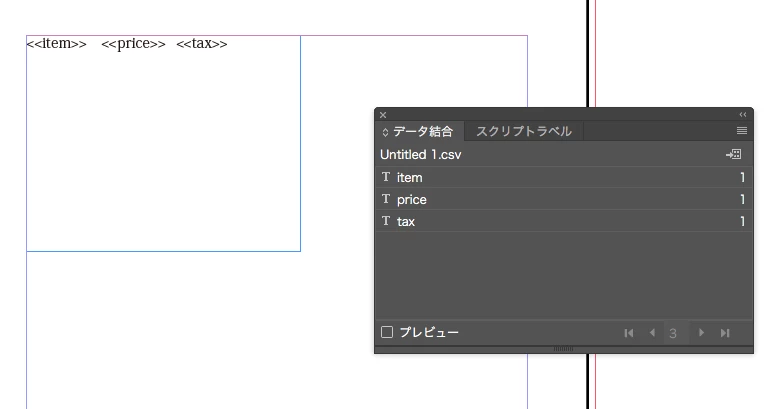783x409 pixels.
Task: Click the page count 1 beside tax
Action: [743, 221]
